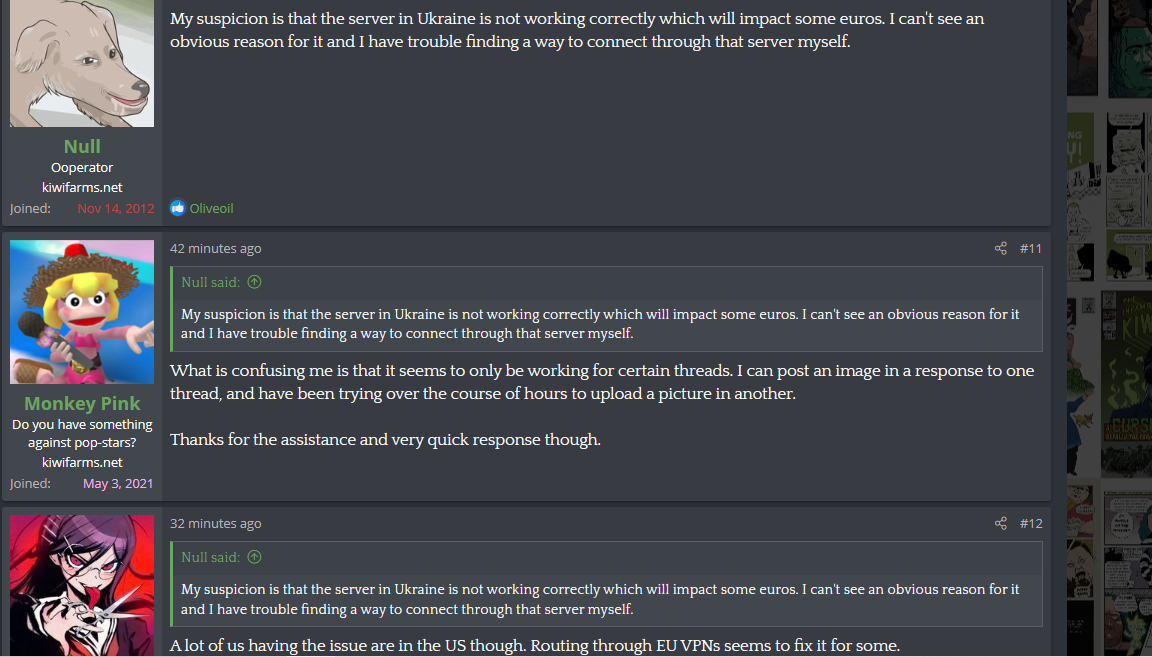Click the #11 post number permalink
The height and width of the screenshot is (657, 1152).
(x=1030, y=248)
